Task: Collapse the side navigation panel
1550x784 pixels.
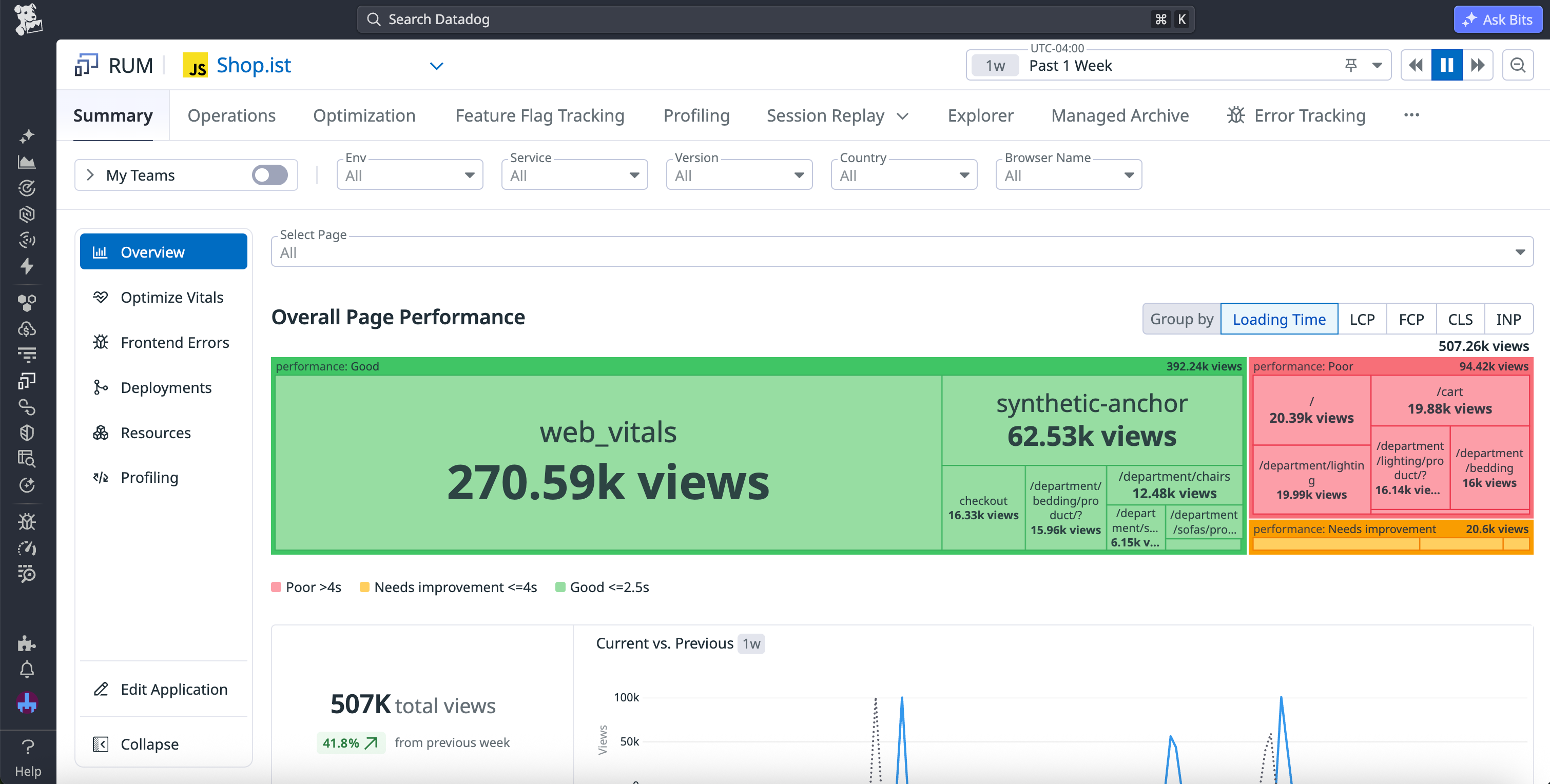Action: (x=164, y=744)
